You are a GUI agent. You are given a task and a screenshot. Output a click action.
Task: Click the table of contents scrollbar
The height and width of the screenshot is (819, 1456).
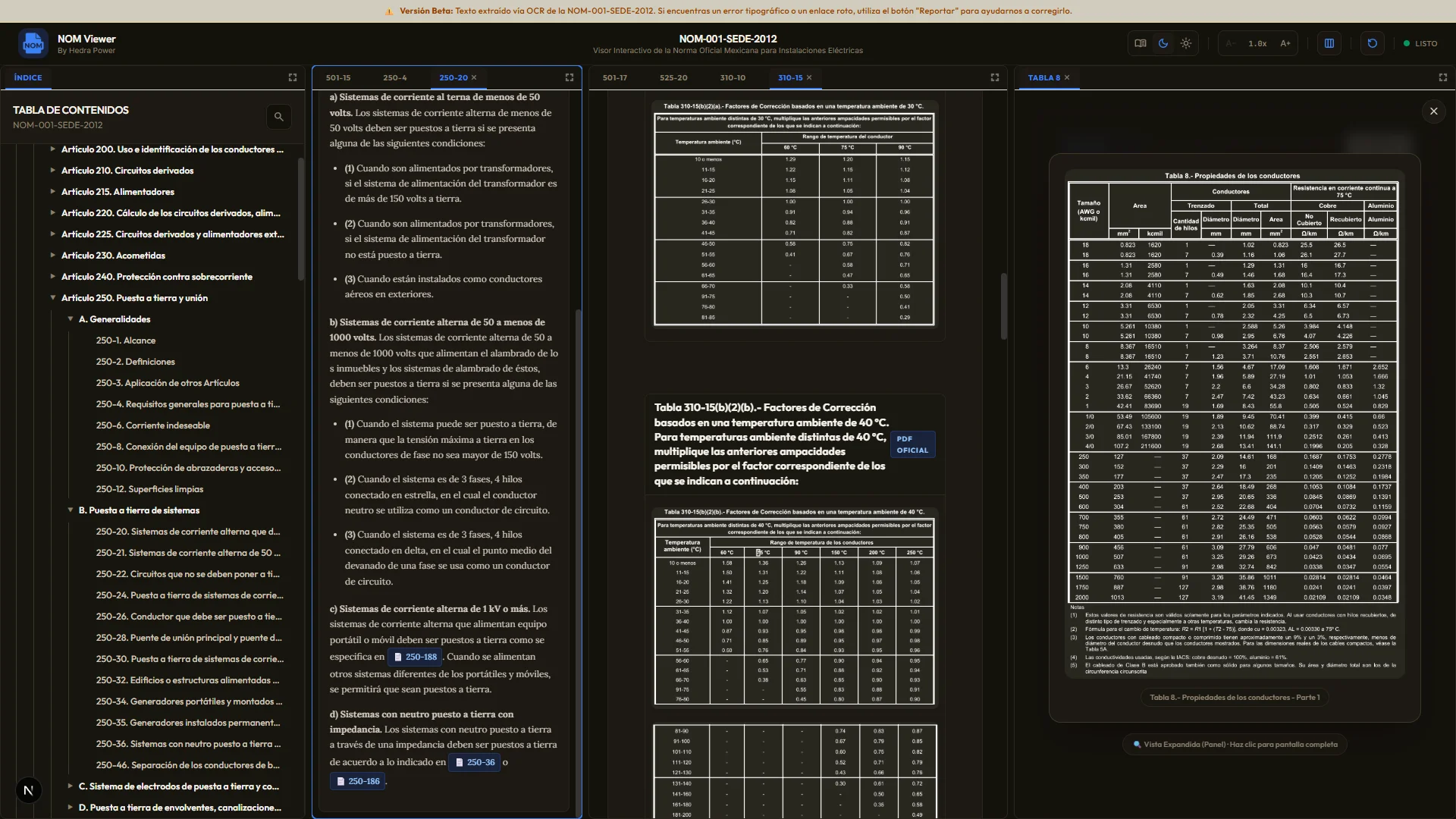(301, 220)
